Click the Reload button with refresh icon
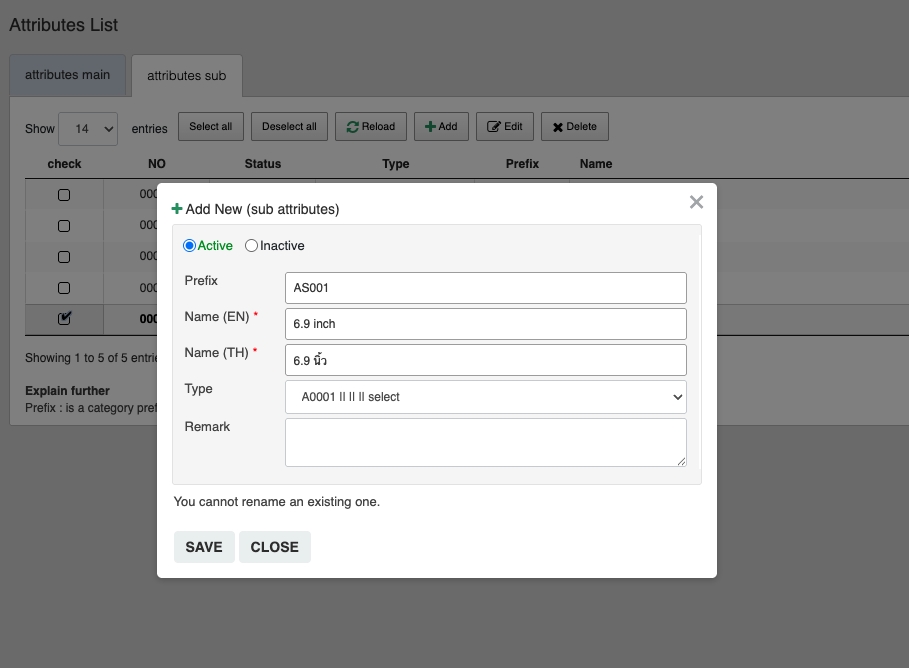 point(371,127)
